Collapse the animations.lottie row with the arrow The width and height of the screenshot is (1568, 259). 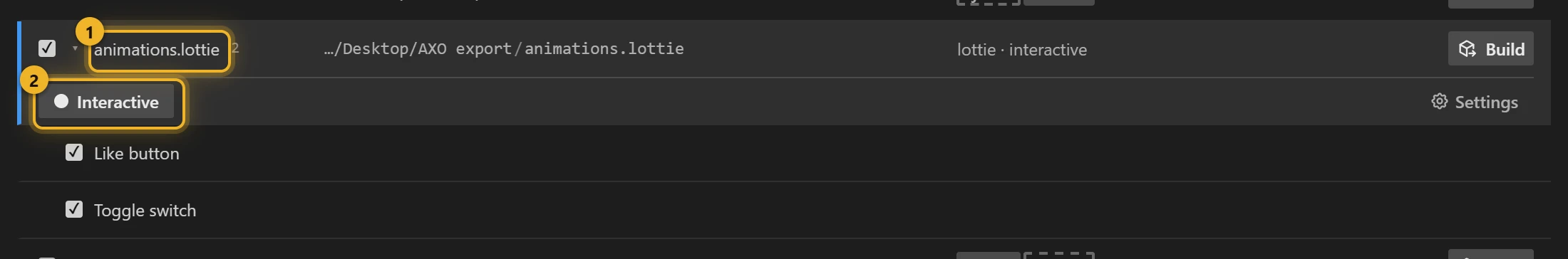coord(75,48)
